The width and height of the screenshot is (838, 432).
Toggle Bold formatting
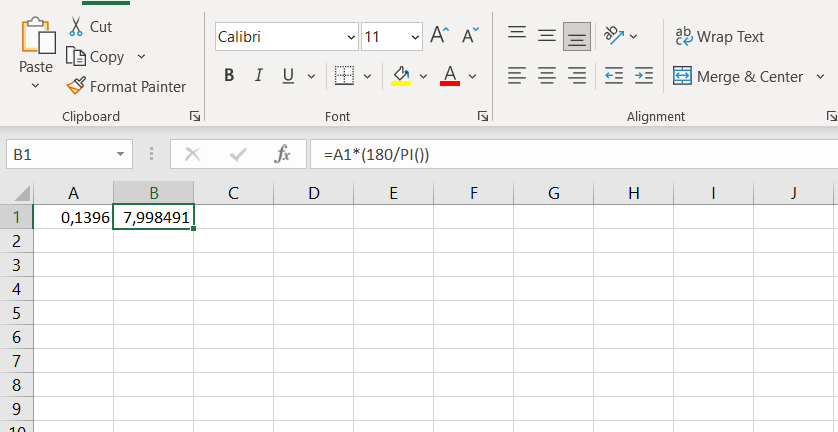pyautogui.click(x=229, y=76)
